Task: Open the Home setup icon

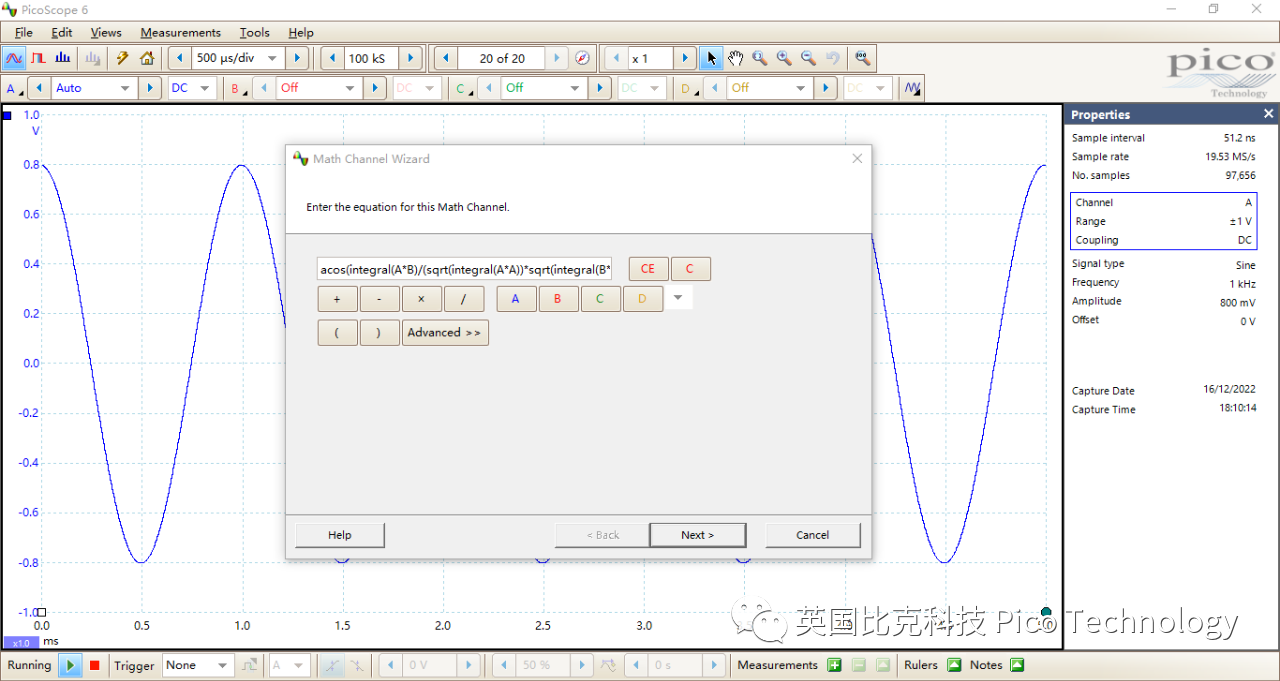Action: click(x=147, y=58)
